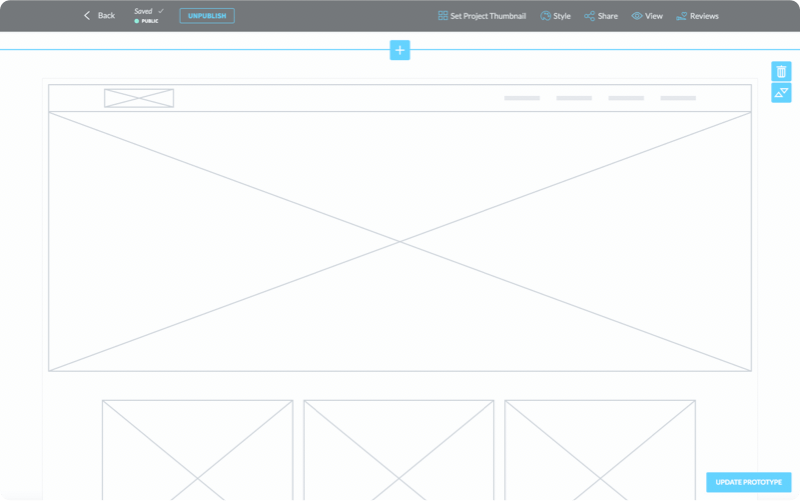Select the logo placeholder in wireframe header
The image size is (800, 501).
click(139, 98)
